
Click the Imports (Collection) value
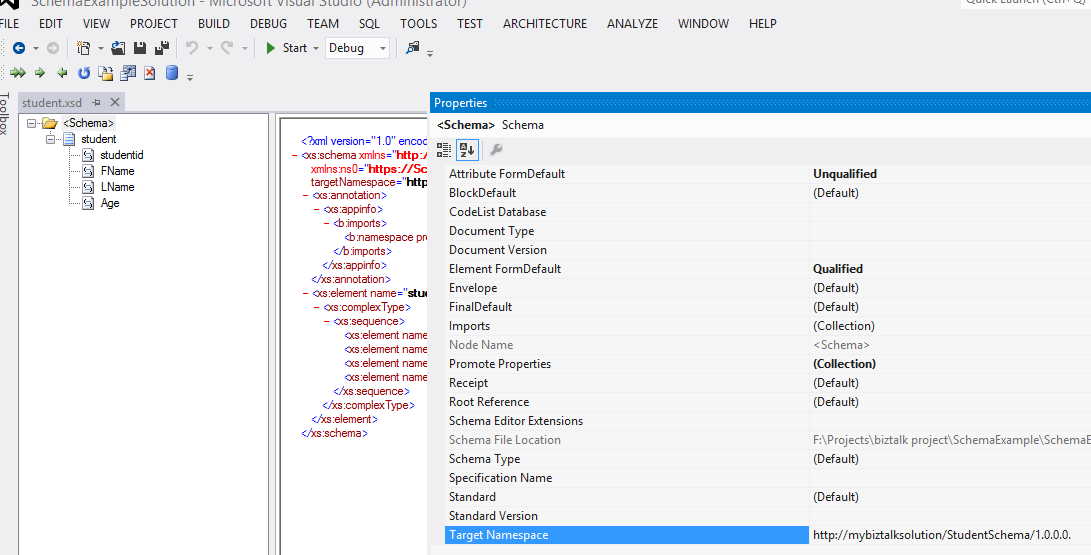843,325
